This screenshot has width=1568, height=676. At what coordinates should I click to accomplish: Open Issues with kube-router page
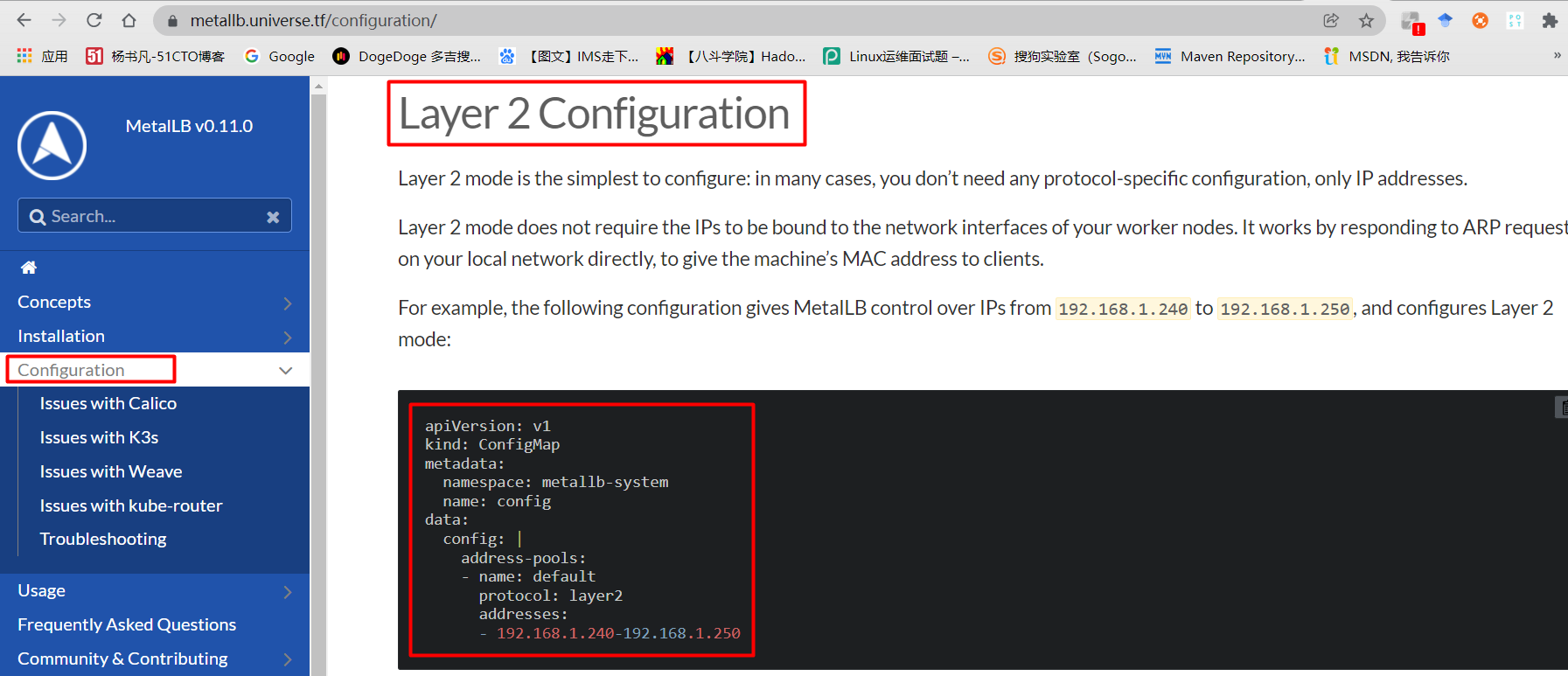coord(131,505)
